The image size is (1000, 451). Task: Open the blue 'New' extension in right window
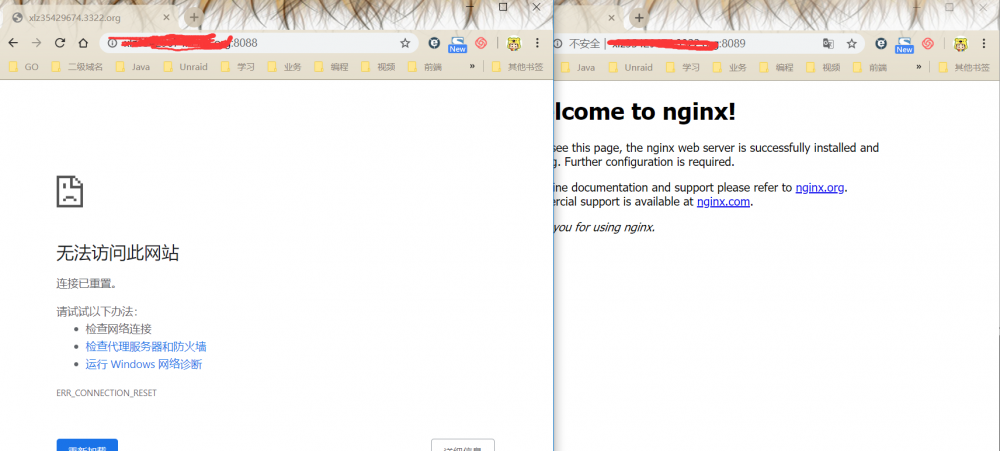tap(904, 44)
